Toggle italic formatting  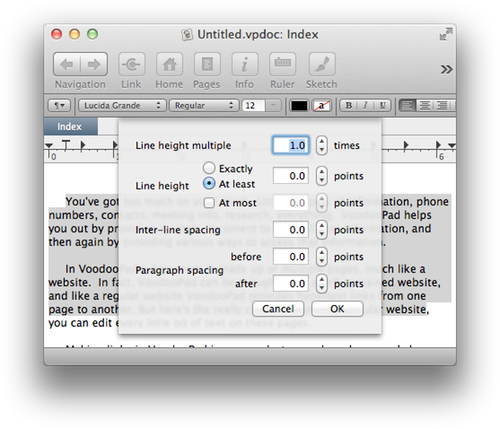pyautogui.click(x=366, y=106)
